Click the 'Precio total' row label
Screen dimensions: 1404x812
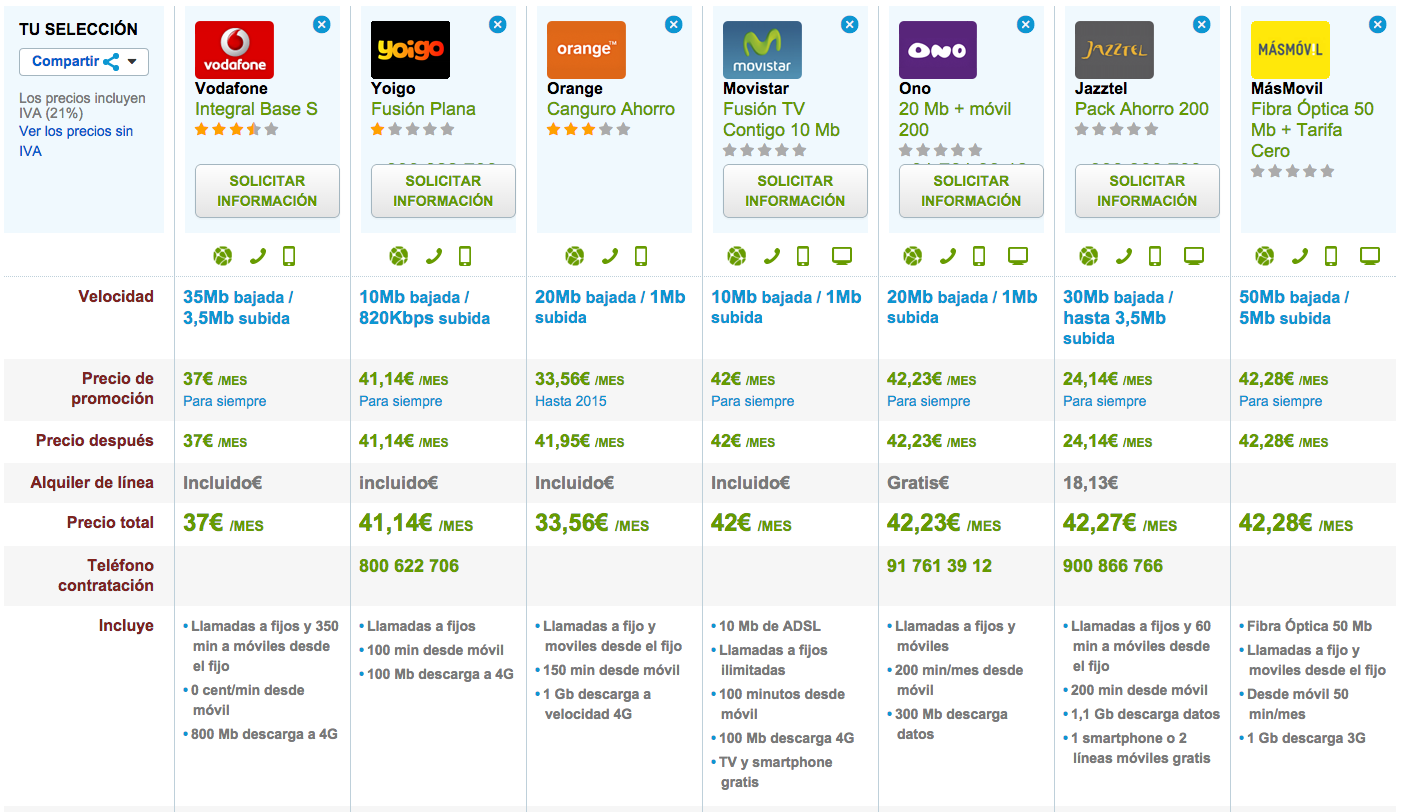(x=110, y=522)
